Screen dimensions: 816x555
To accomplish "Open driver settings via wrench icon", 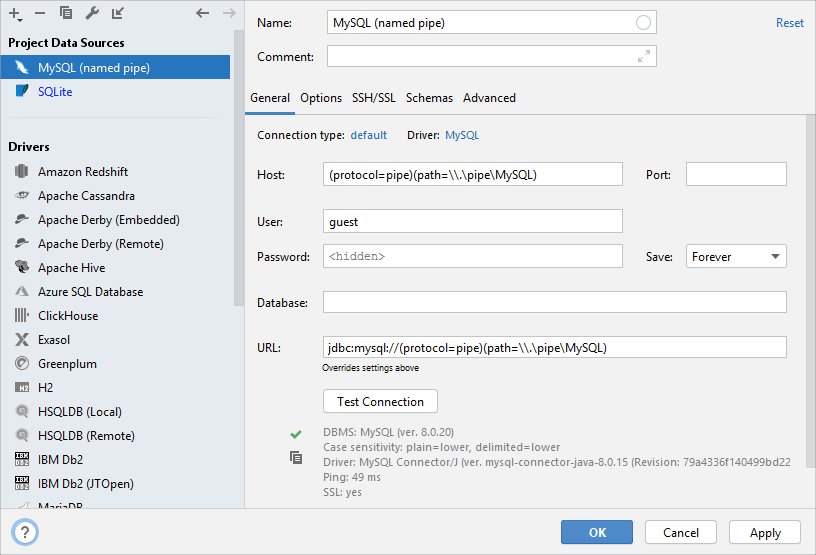I will point(92,13).
